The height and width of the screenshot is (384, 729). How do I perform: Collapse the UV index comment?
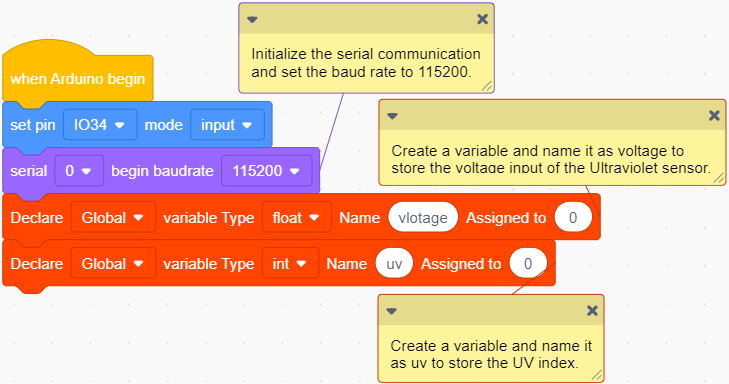391,311
